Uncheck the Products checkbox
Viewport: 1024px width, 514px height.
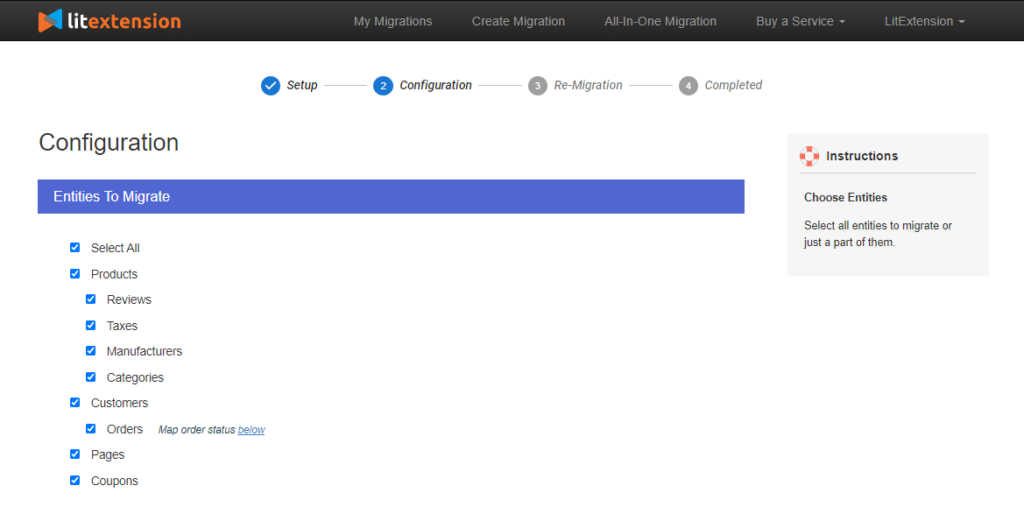75,273
